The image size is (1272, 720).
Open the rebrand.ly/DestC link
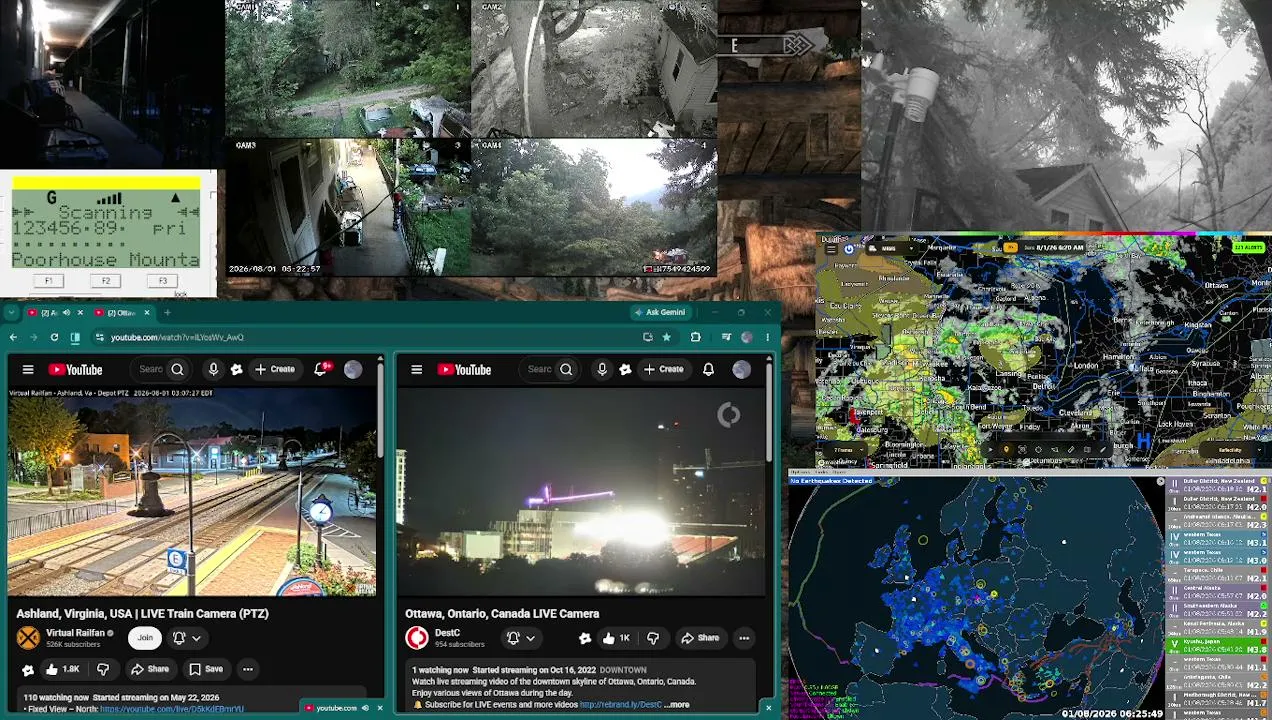tap(621, 705)
